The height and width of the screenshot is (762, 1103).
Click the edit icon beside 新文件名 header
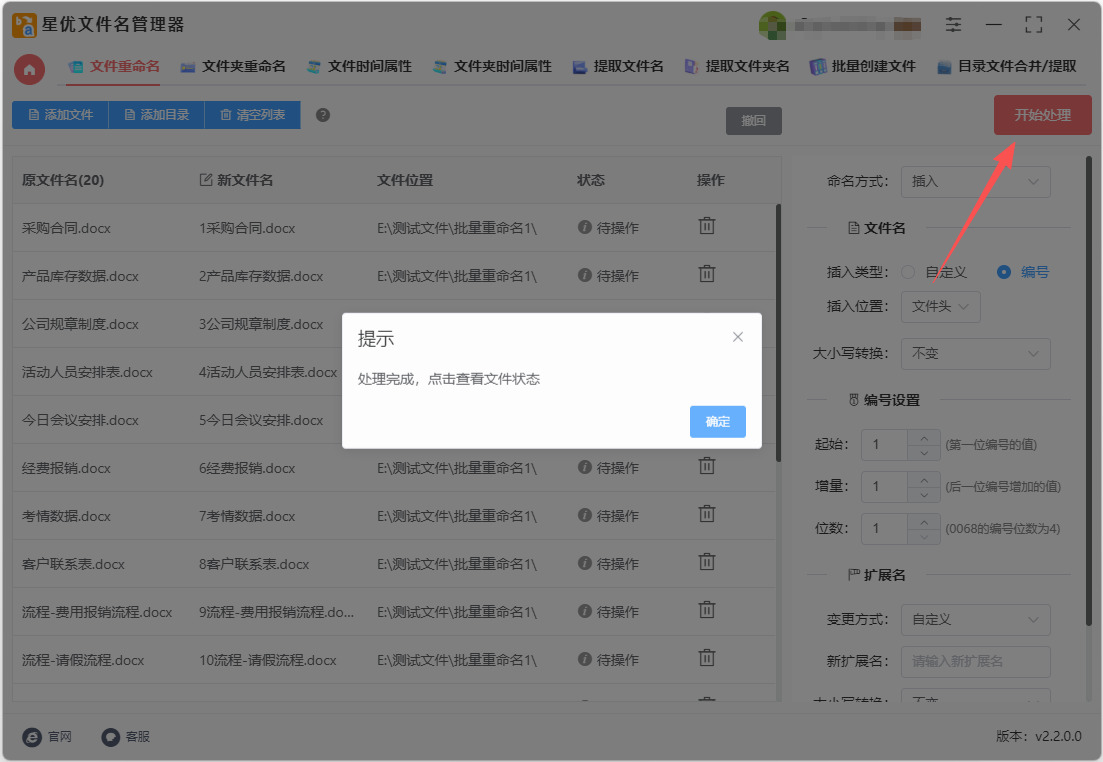point(205,179)
